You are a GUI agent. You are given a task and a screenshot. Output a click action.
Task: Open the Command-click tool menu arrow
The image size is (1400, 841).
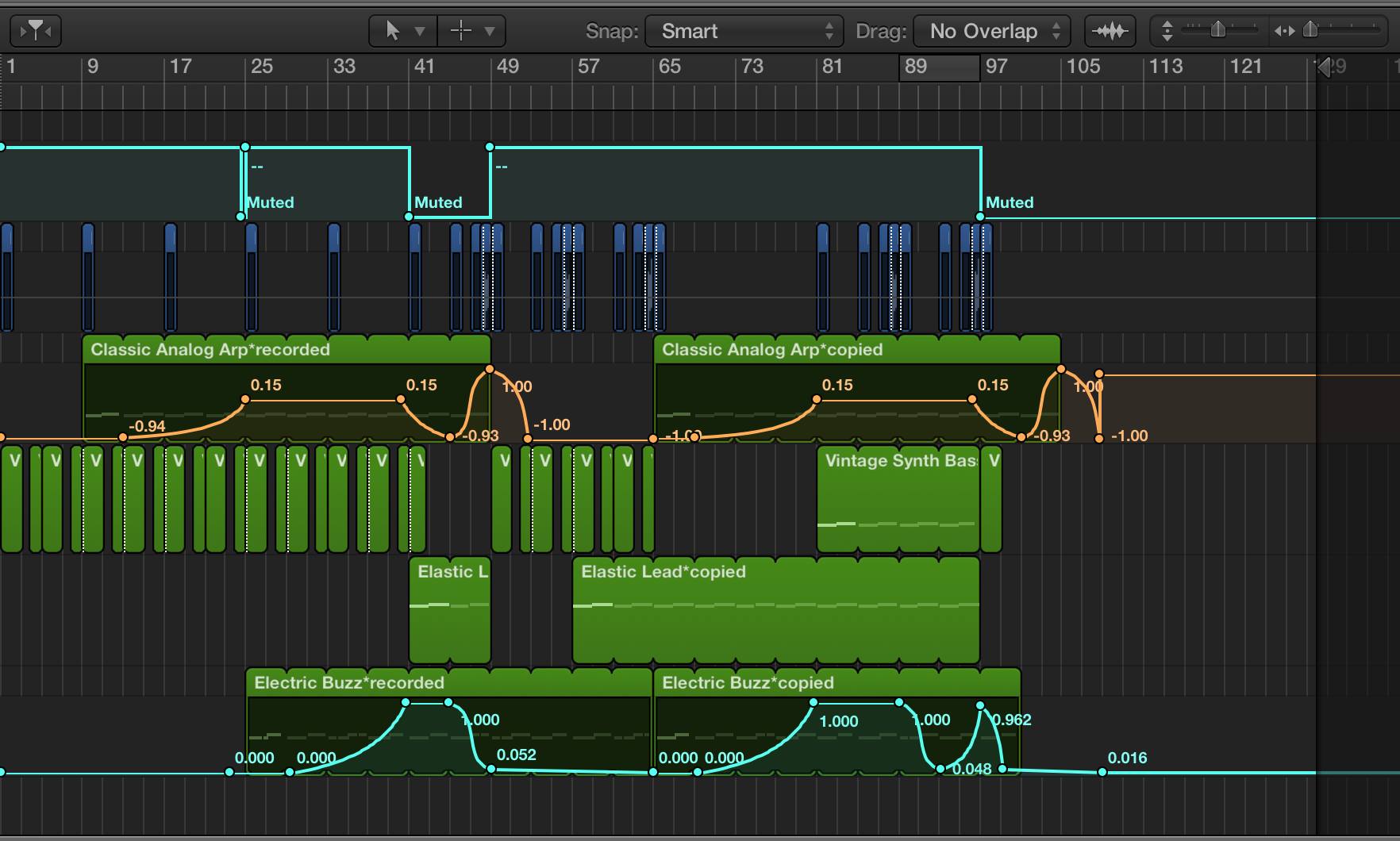pyautogui.click(x=490, y=32)
